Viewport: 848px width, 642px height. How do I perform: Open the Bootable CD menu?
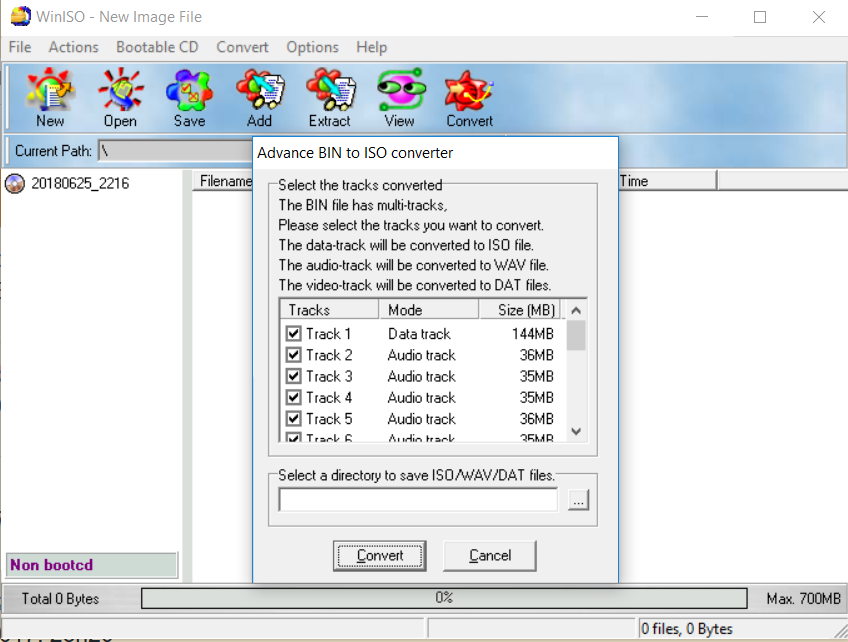coord(157,47)
